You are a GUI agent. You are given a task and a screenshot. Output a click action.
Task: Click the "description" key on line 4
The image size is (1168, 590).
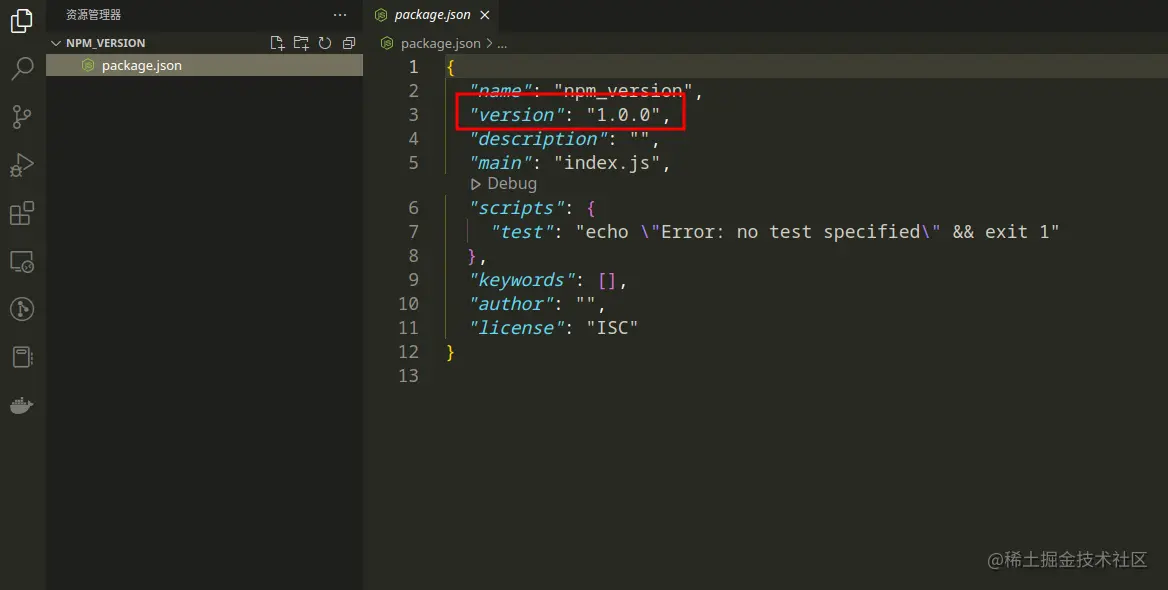click(x=539, y=139)
